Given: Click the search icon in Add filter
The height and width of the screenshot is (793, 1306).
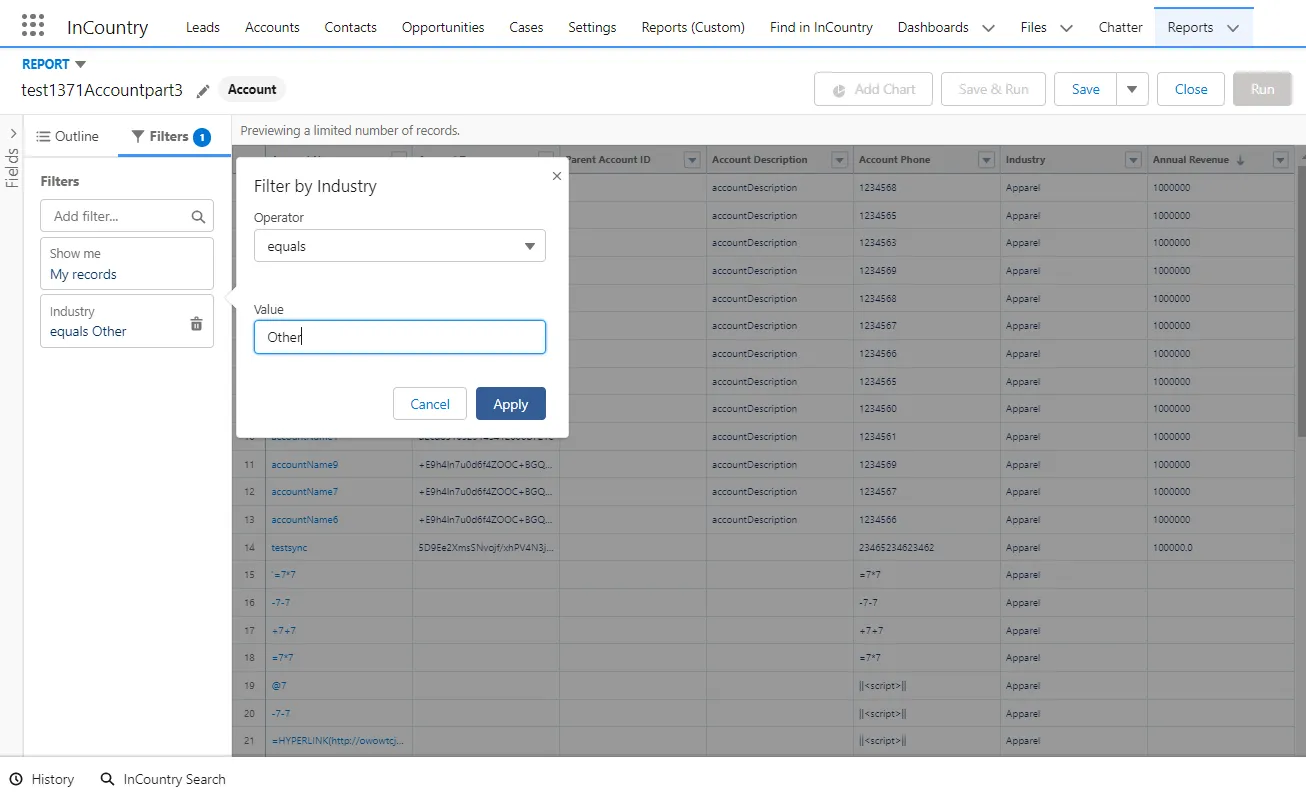Looking at the screenshot, I should pos(198,216).
